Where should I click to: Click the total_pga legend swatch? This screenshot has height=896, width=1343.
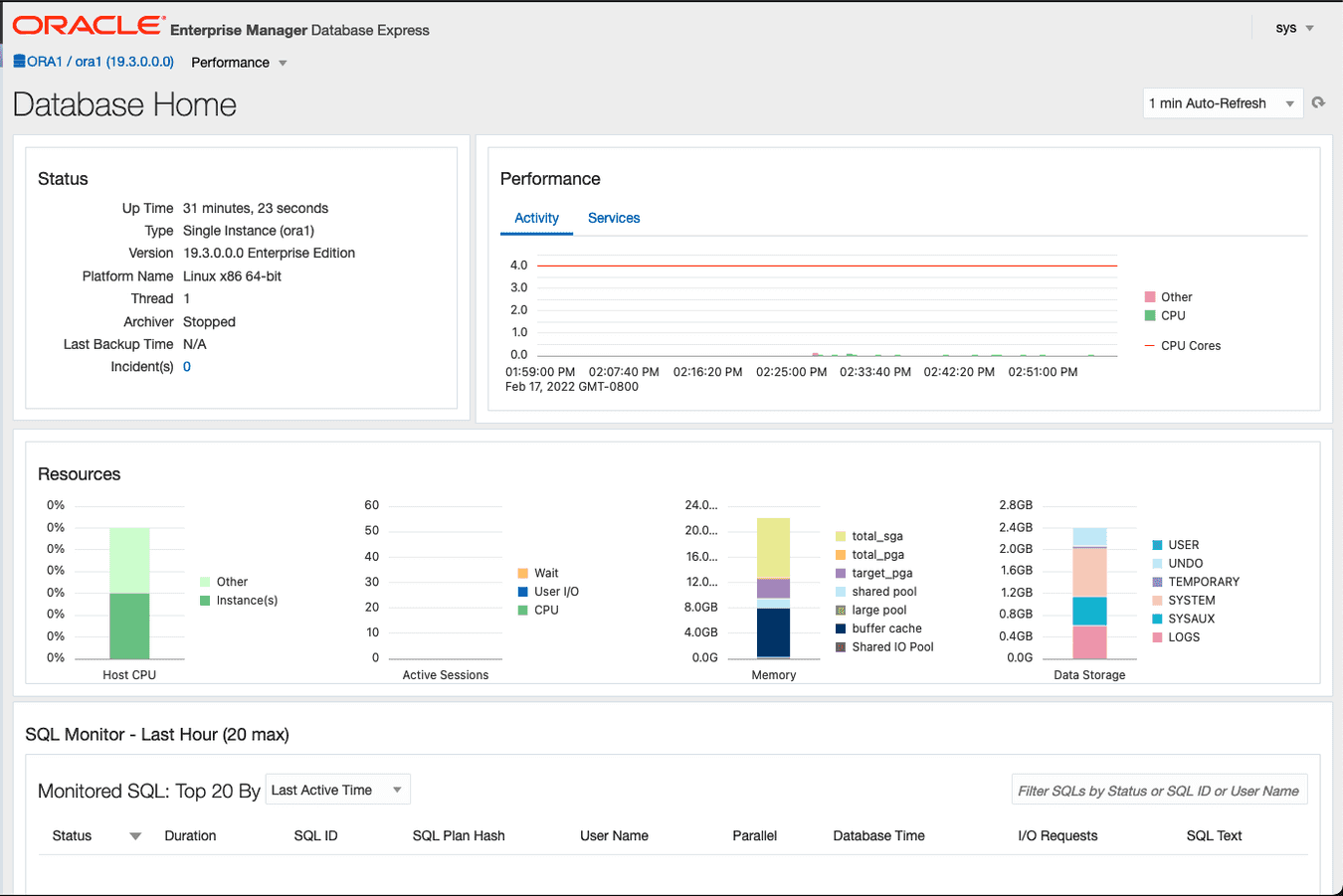pyautogui.click(x=841, y=555)
